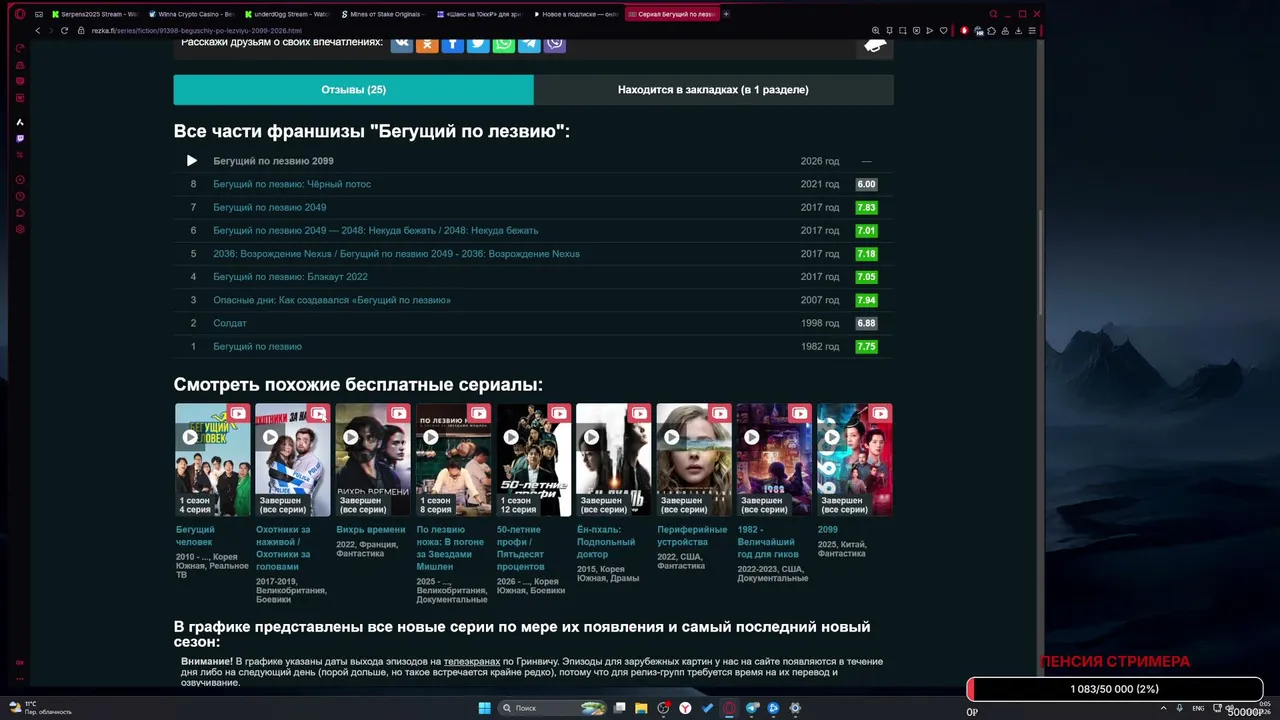Open Бегущий человек series poster

pyautogui.click(x=213, y=460)
